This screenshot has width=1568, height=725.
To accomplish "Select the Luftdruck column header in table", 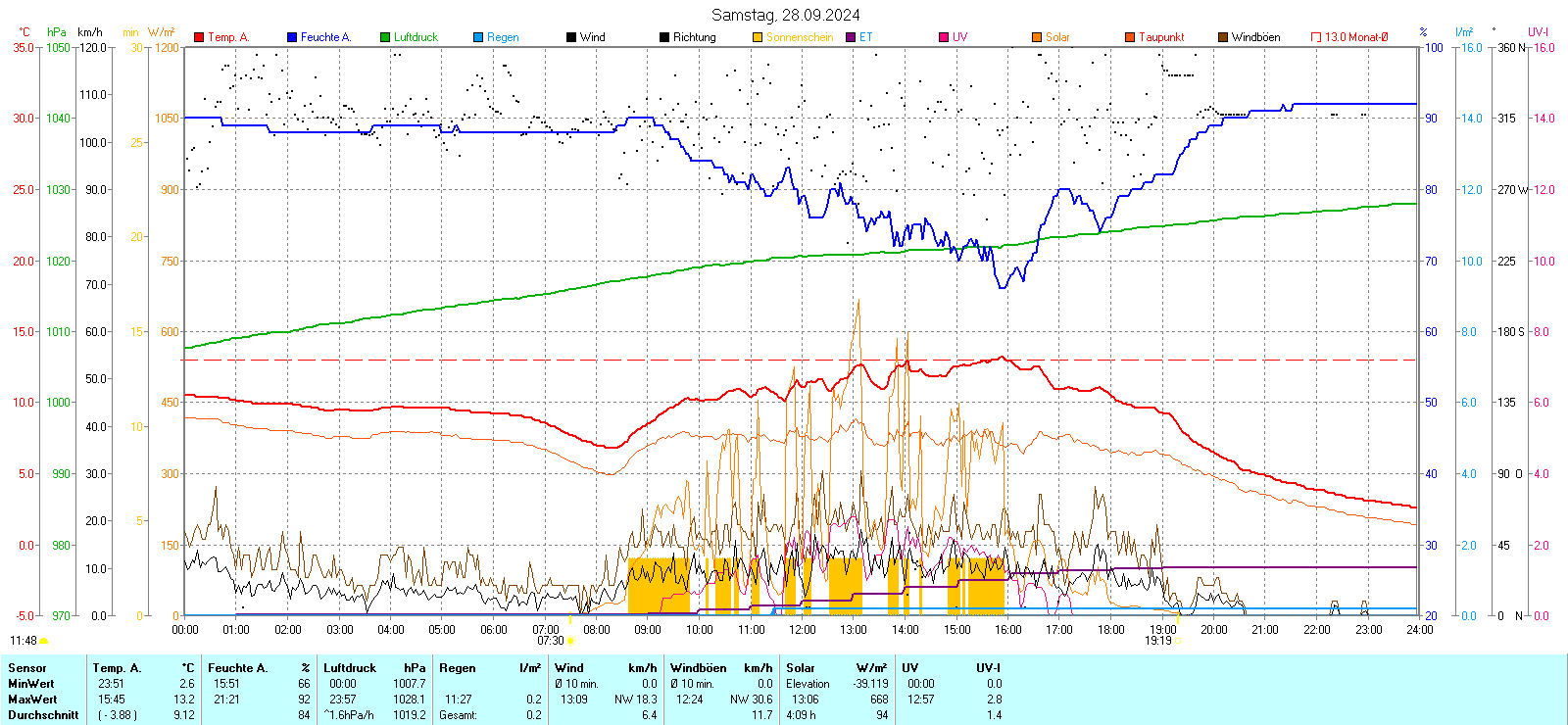I will (x=350, y=668).
